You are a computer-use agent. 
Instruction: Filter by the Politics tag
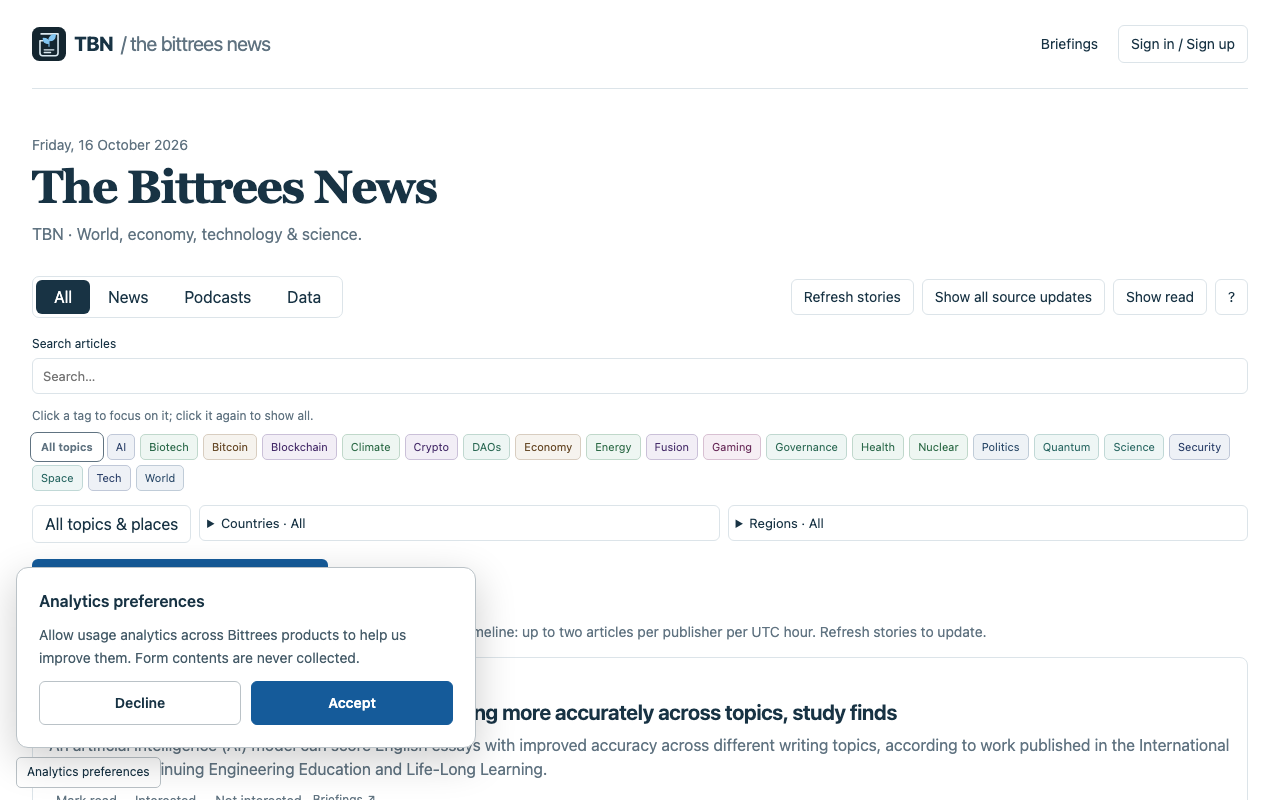click(1001, 447)
